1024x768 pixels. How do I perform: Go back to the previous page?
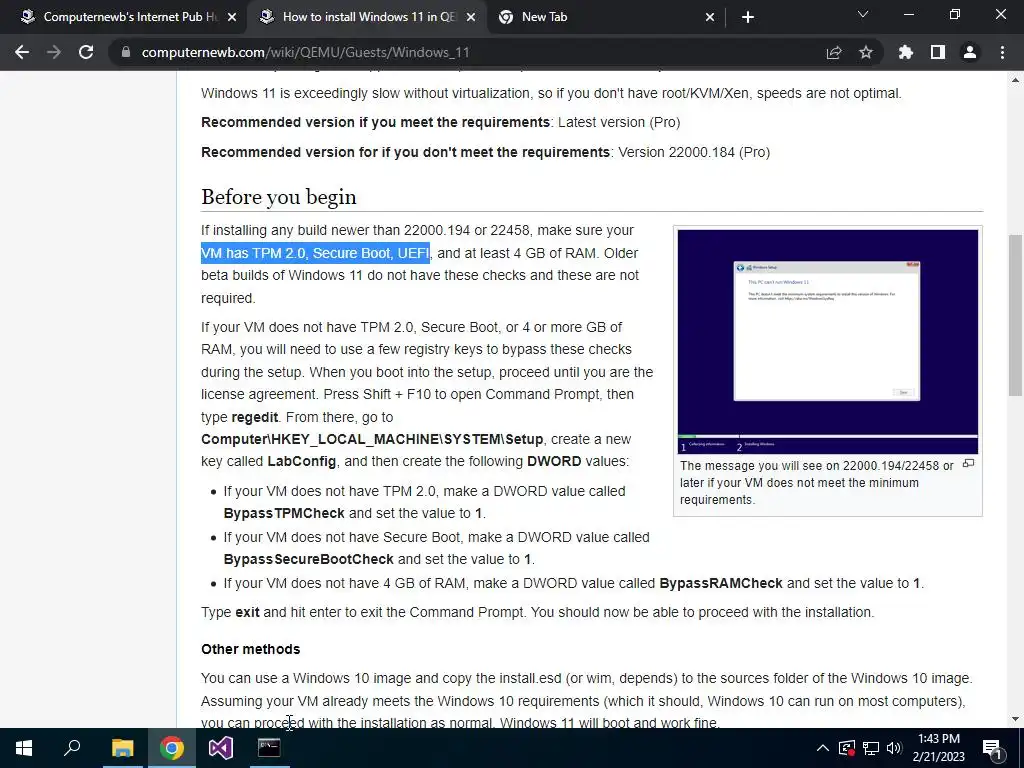[x=22, y=52]
